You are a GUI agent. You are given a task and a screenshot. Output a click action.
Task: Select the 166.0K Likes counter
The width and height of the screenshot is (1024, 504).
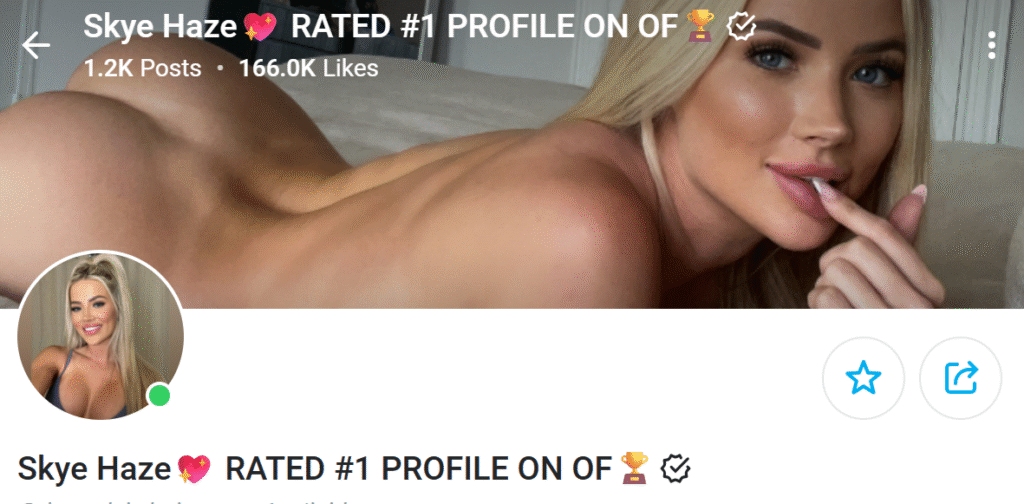[x=308, y=68]
